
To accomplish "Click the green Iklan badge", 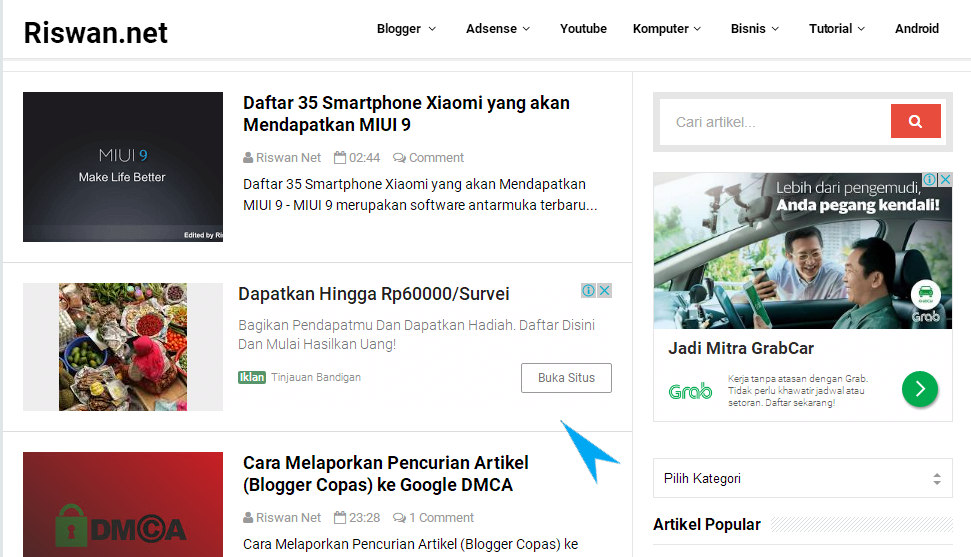I will [252, 377].
